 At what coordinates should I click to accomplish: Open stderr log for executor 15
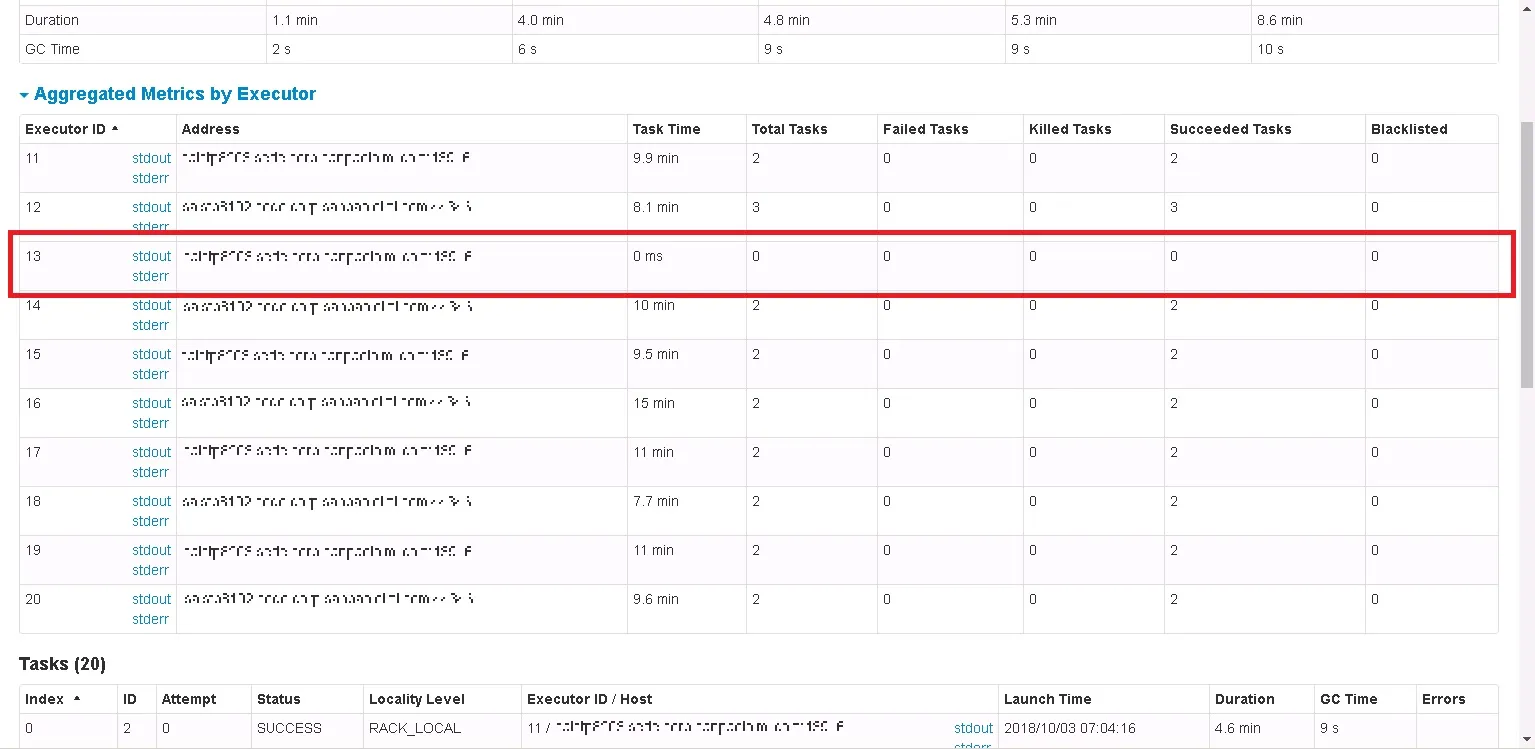click(x=150, y=374)
